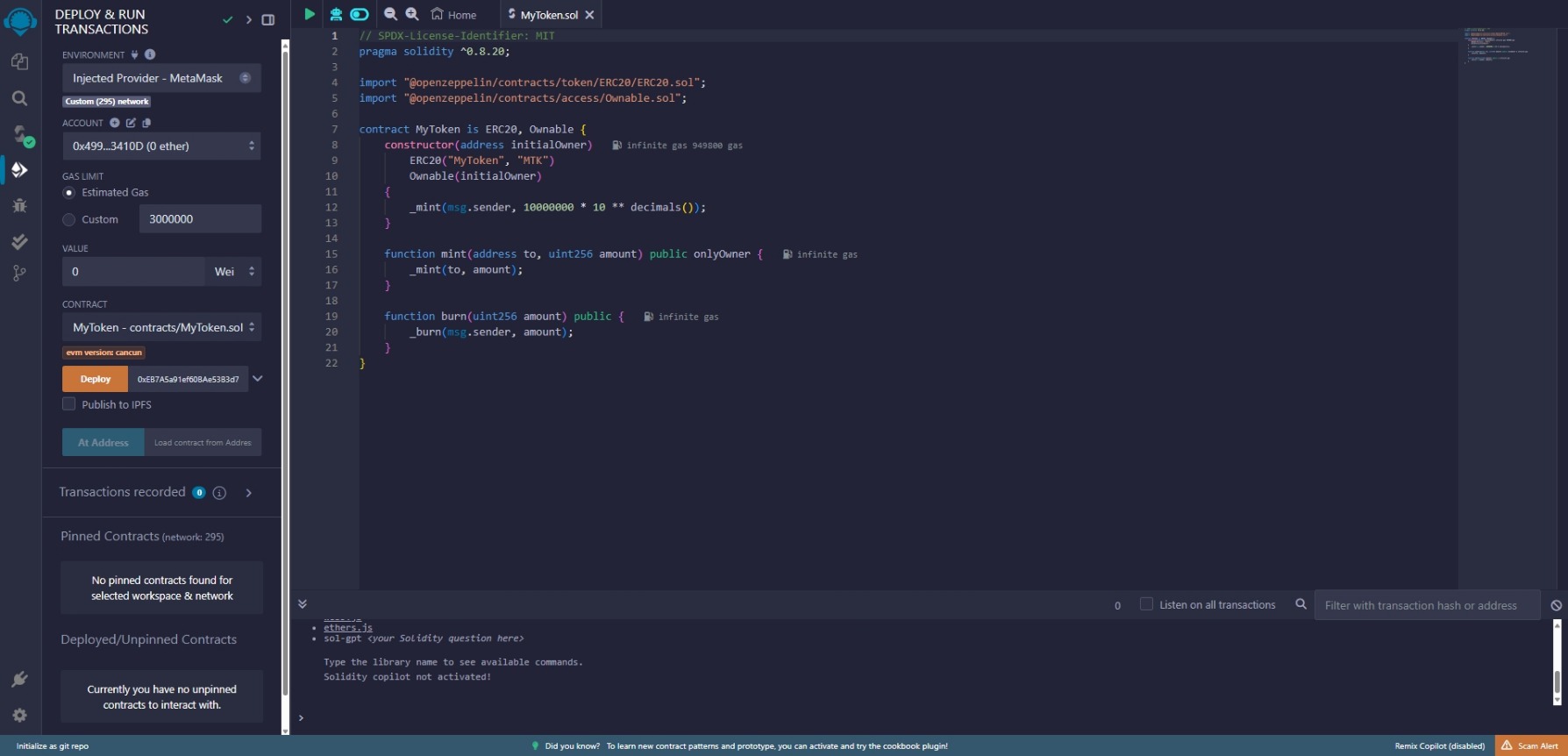
Task: Open the Account 0x499...3410D dropdown
Action: pyautogui.click(x=161, y=146)
